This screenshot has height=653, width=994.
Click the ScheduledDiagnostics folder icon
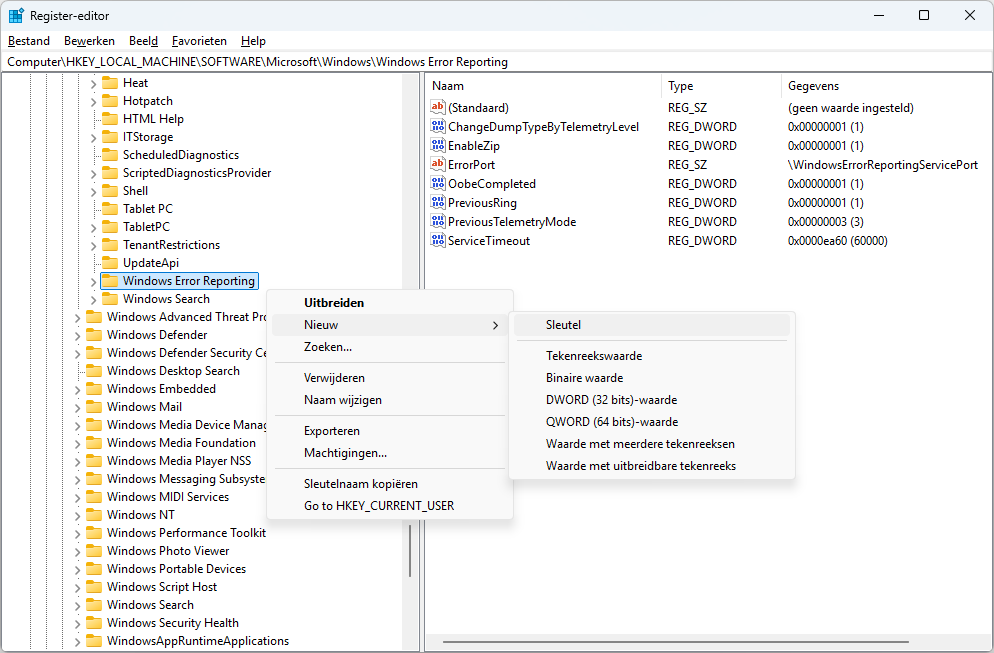click(x=110, y=155)
